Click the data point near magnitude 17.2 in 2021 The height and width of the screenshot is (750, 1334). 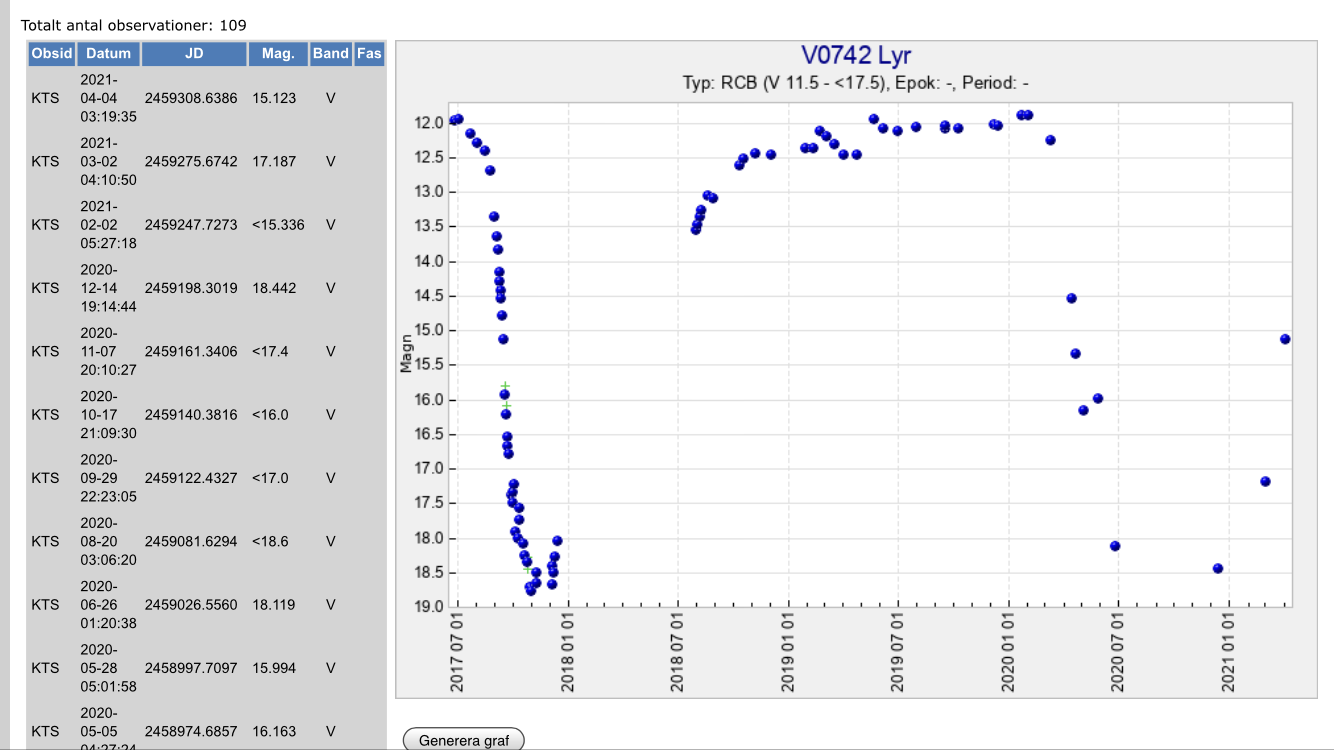click(x=1265, y=481)
